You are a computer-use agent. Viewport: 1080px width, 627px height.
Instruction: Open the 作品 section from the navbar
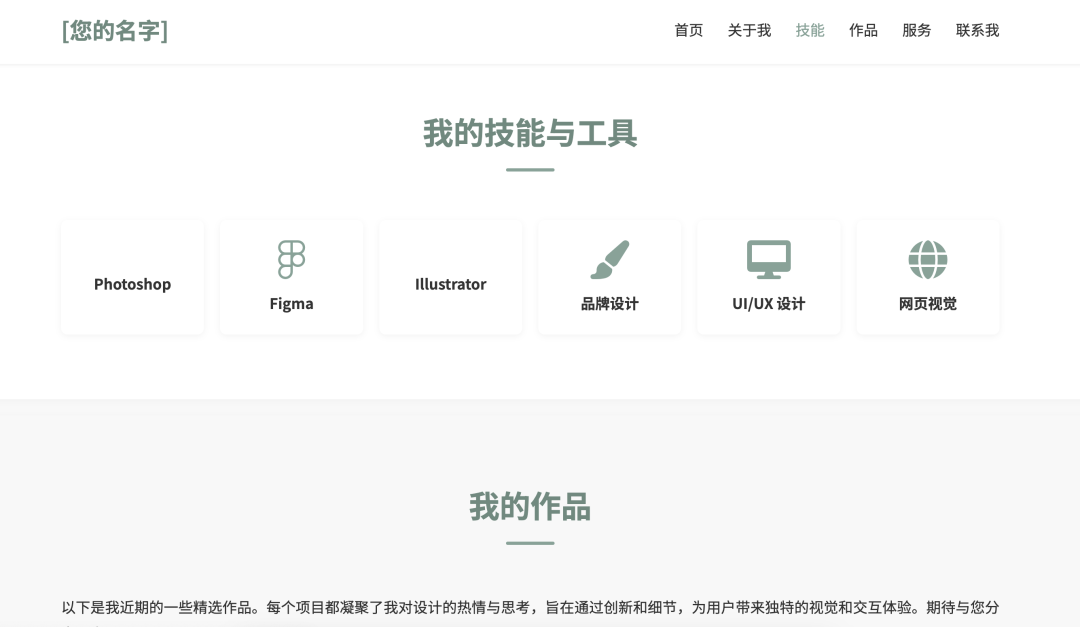[863, 31]
